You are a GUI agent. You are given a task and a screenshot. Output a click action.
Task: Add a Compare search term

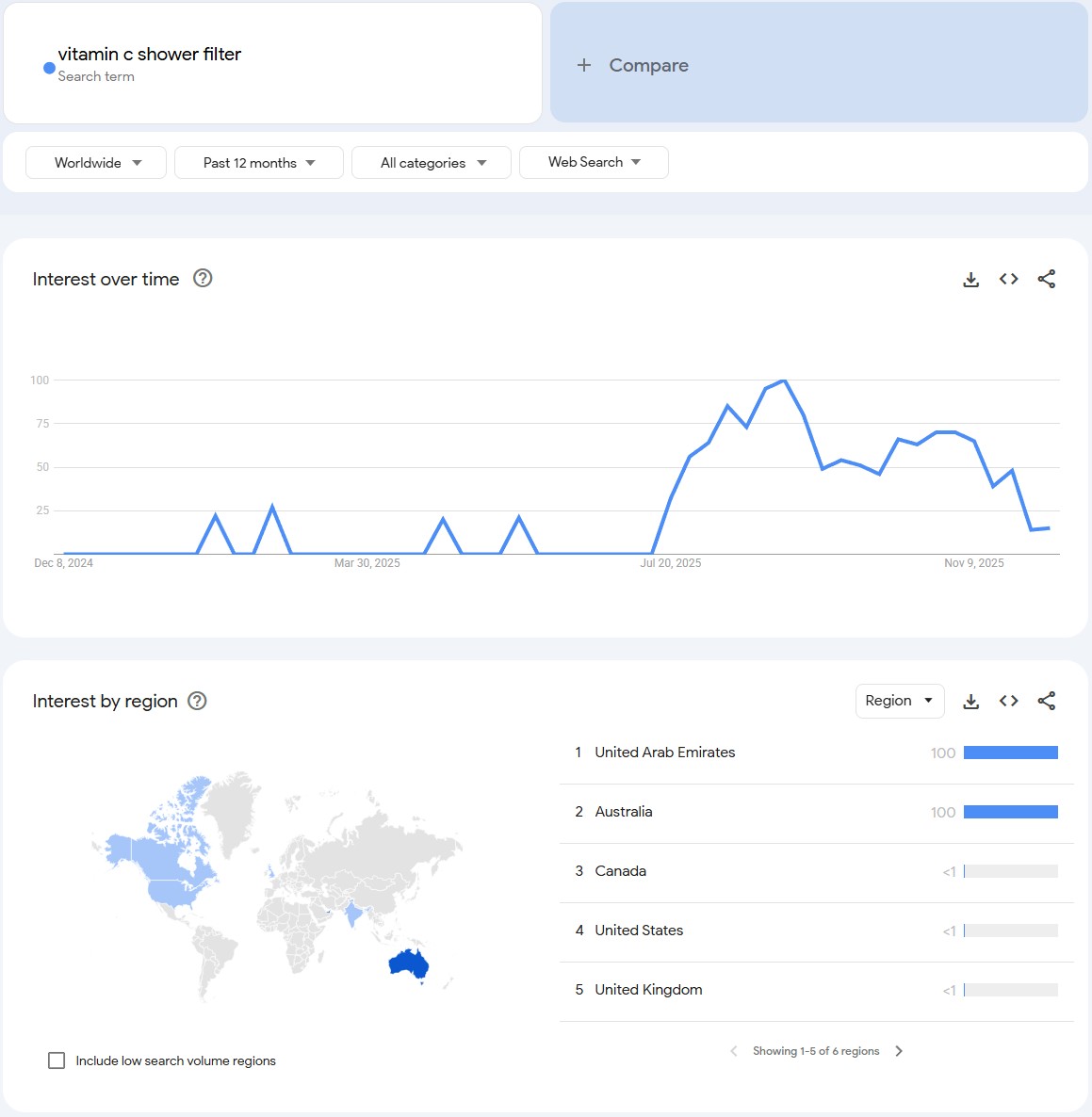[x=633, y=65]
